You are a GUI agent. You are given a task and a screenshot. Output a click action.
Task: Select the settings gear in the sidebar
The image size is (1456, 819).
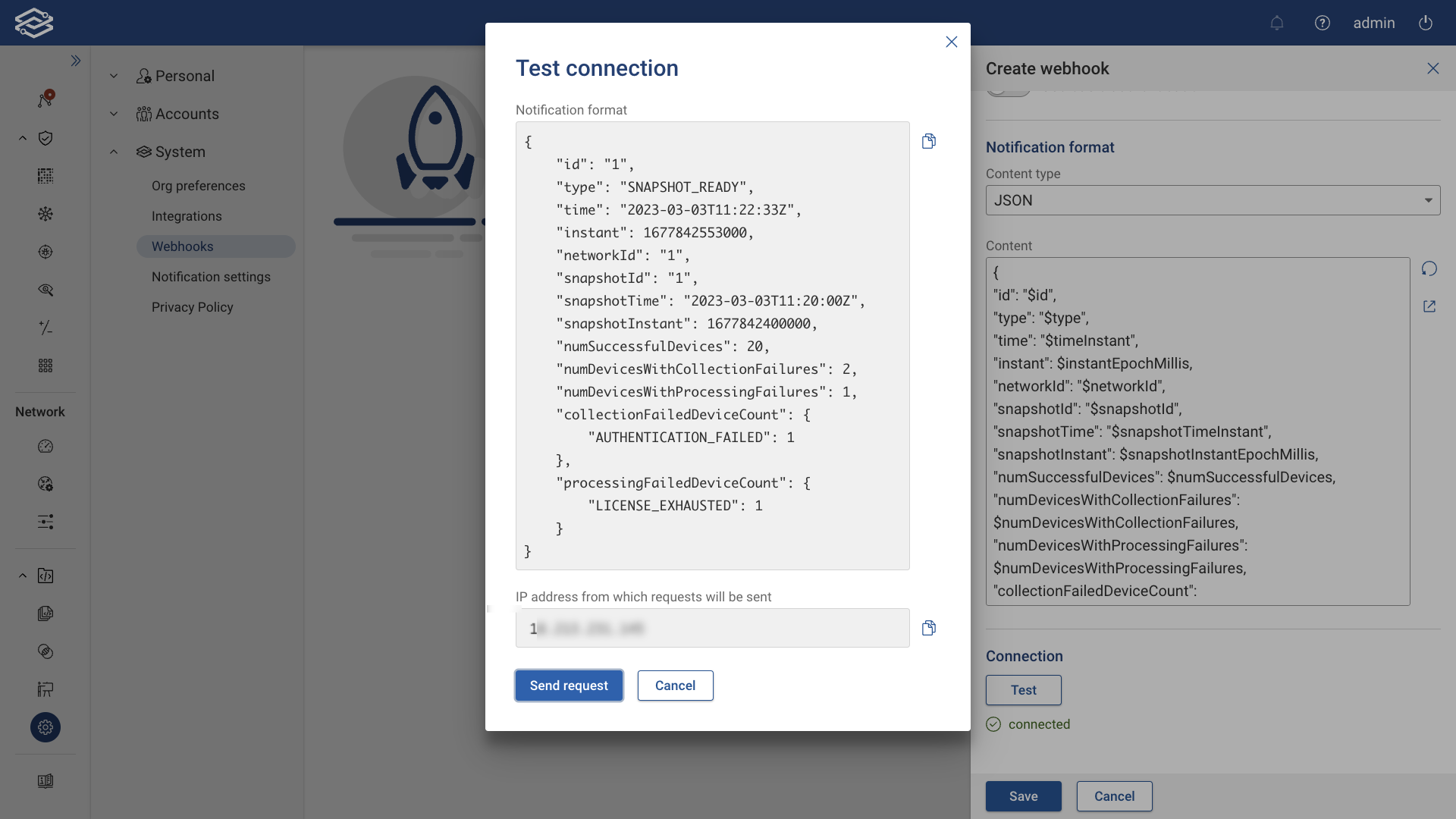pyautogui.click(x=45, y=727)
